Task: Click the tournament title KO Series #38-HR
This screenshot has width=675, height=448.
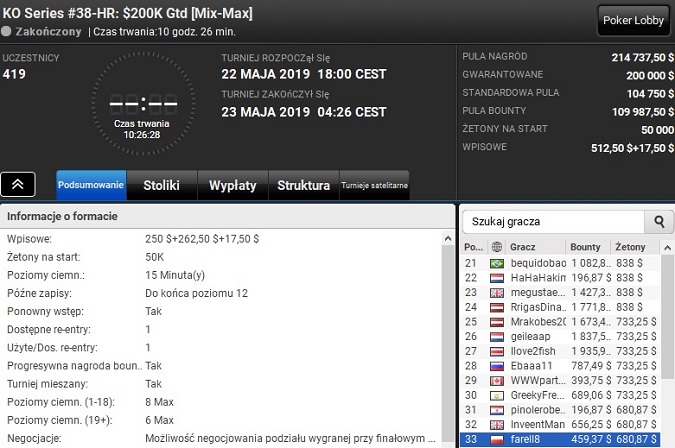Action: click(127, 13)
